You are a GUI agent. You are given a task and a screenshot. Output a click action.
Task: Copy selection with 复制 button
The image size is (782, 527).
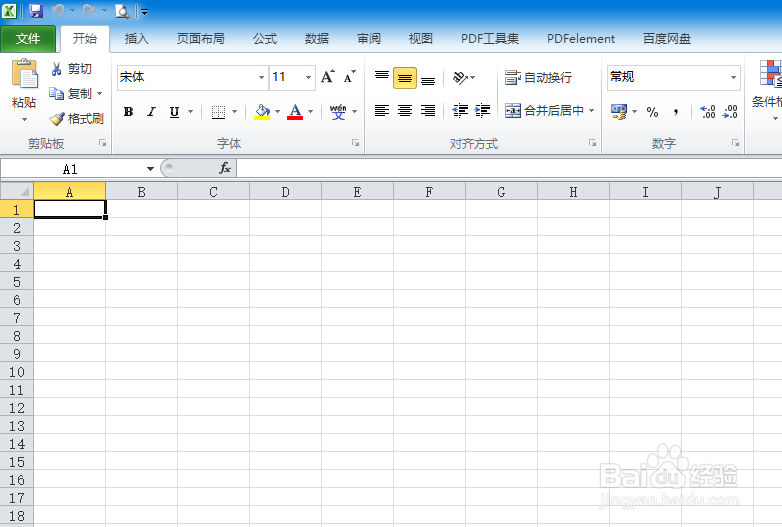71,93
